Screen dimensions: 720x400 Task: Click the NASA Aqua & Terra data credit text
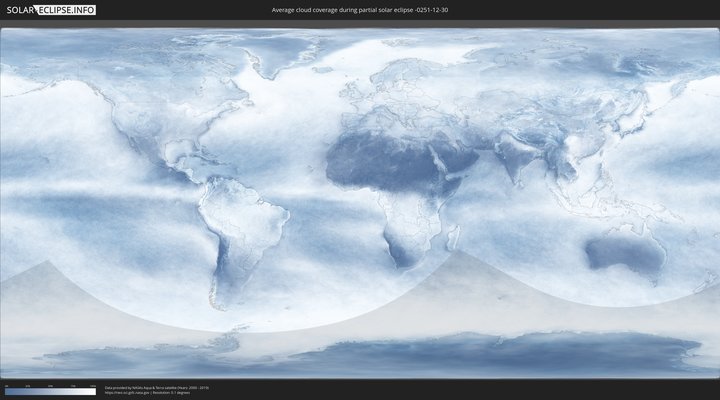tap(156, 387)
